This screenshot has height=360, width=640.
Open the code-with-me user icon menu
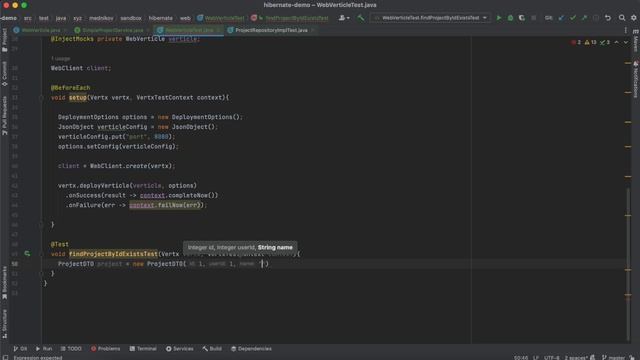[x=344, y=18]
